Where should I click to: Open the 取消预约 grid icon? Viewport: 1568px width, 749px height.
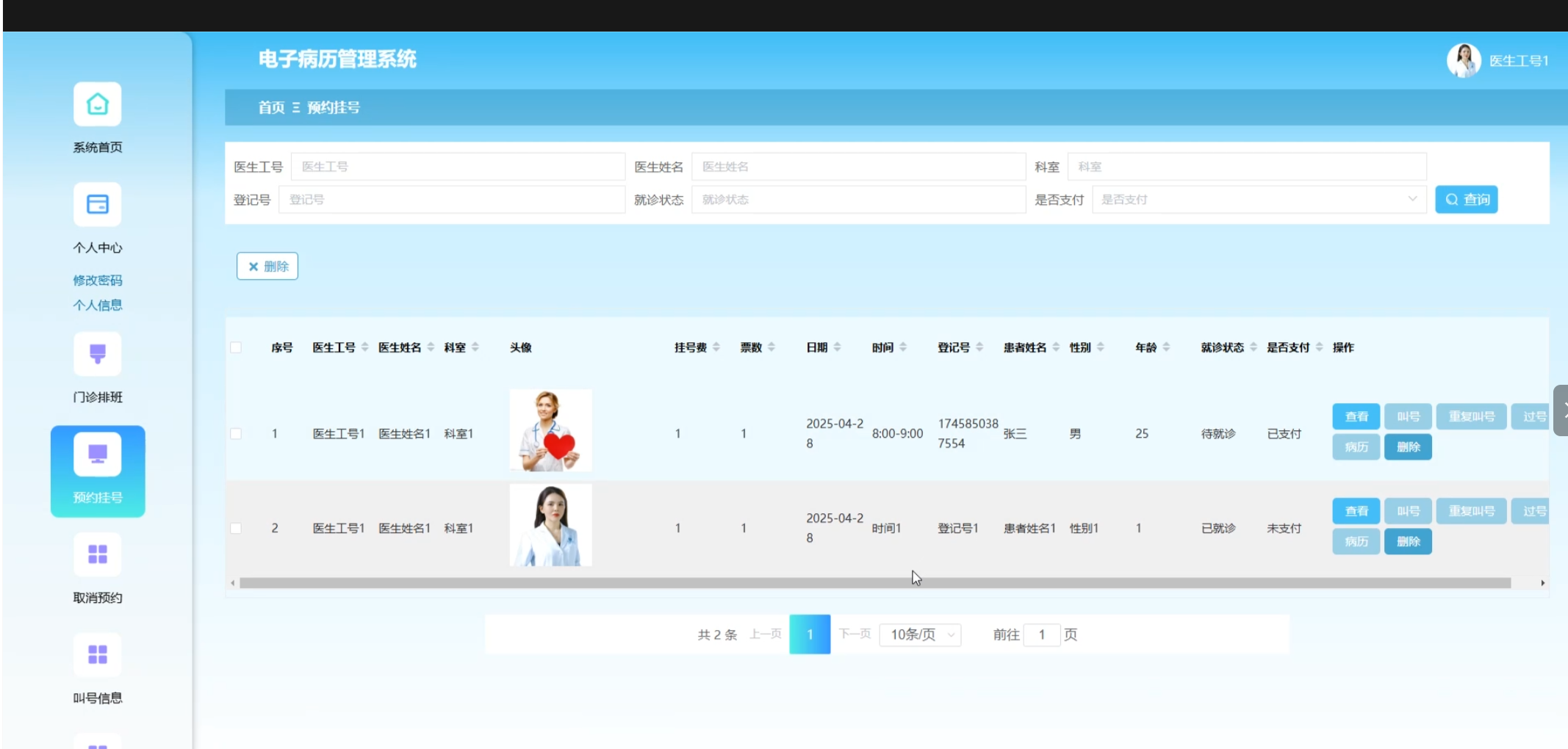pos(97,554)
